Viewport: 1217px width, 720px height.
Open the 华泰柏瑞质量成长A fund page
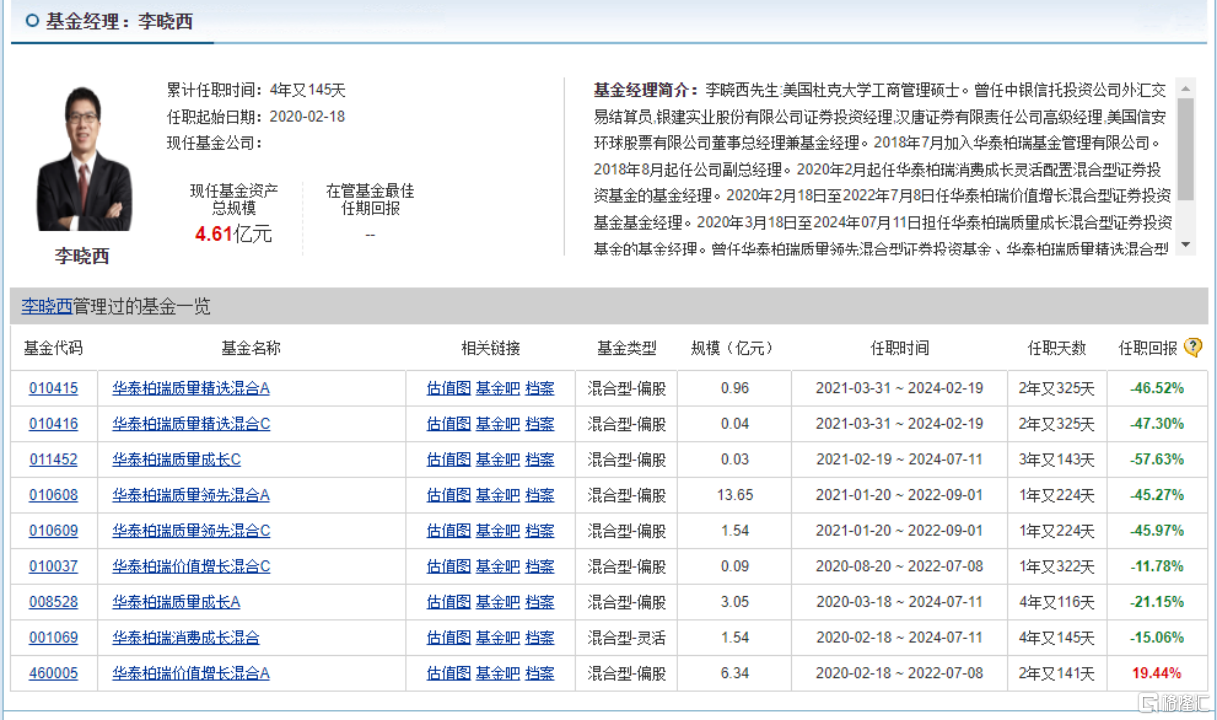pyautogui.click(x=176, y=602)
